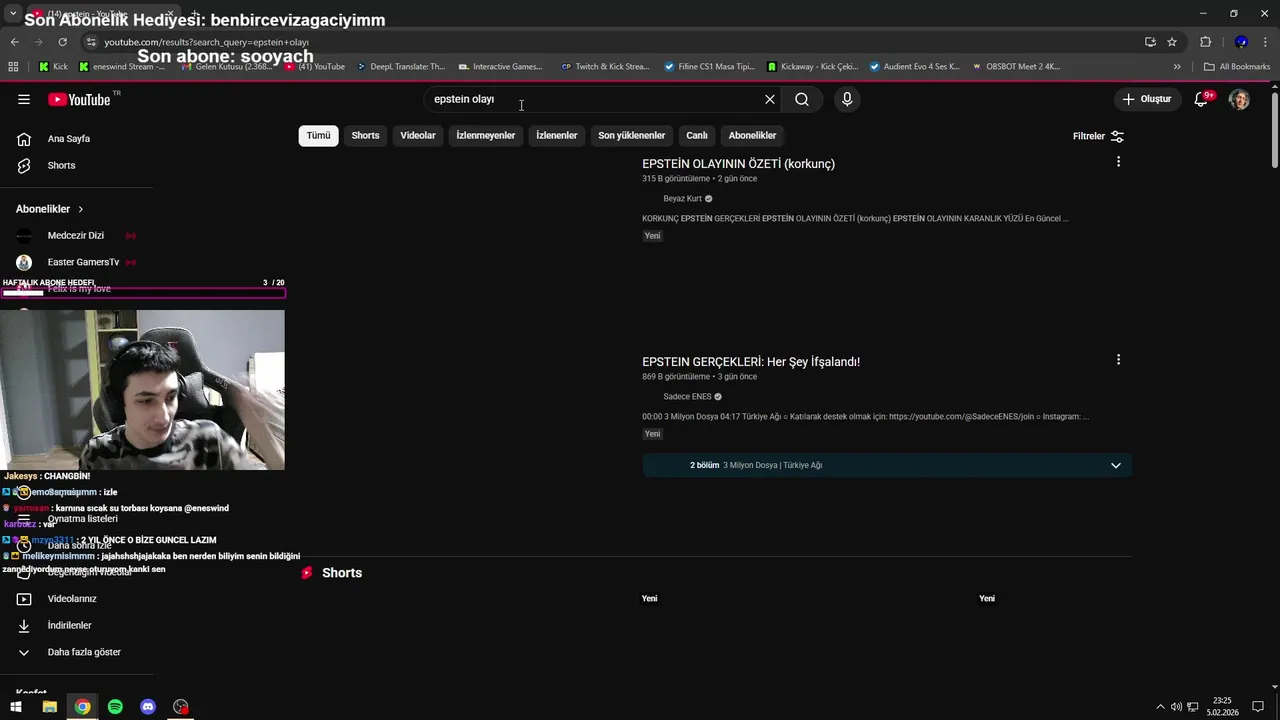Open the Sadece ENES channel link
The width and height of the screenshot is (1280, 720).
point(687,396)
